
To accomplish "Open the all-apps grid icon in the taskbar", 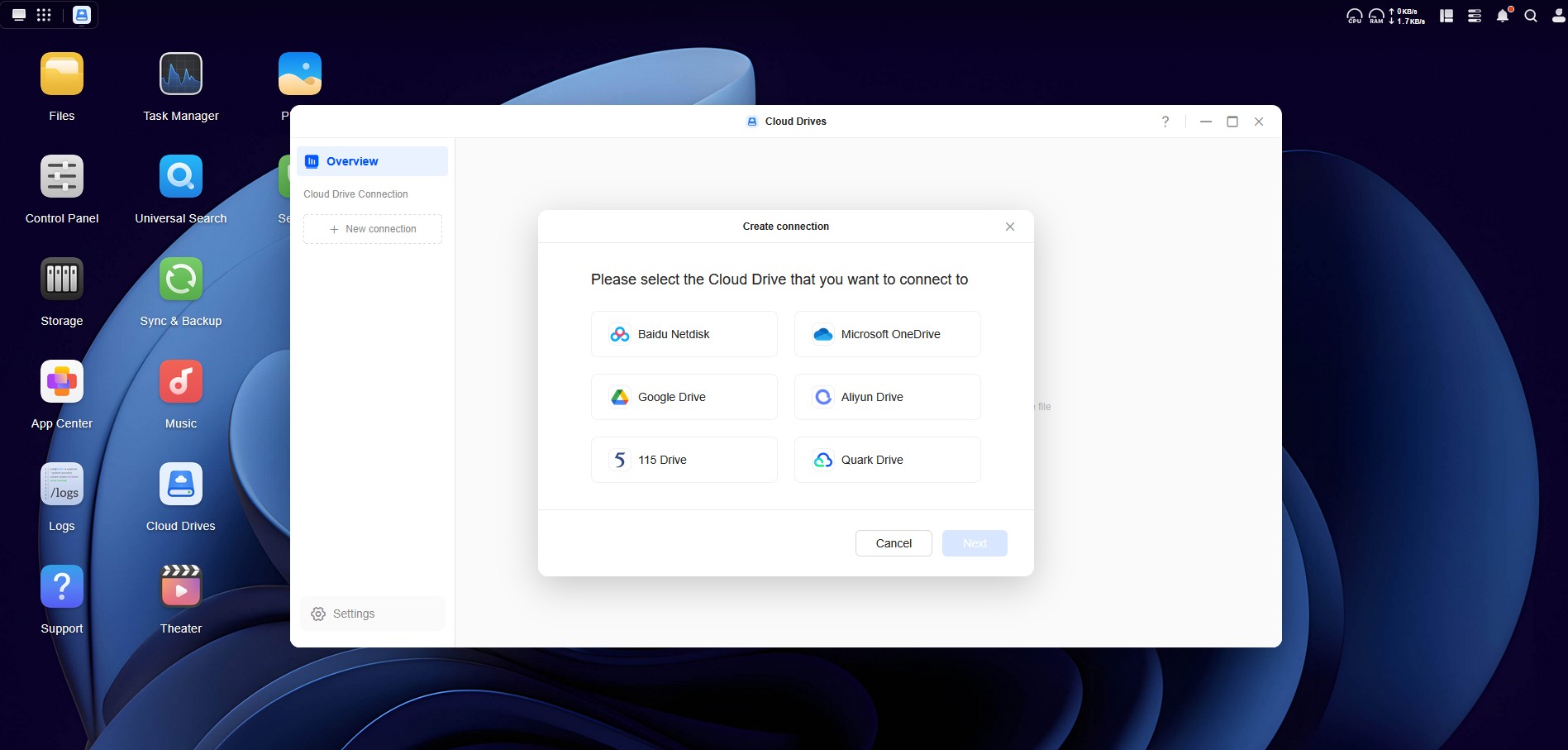I will [44, 15].
